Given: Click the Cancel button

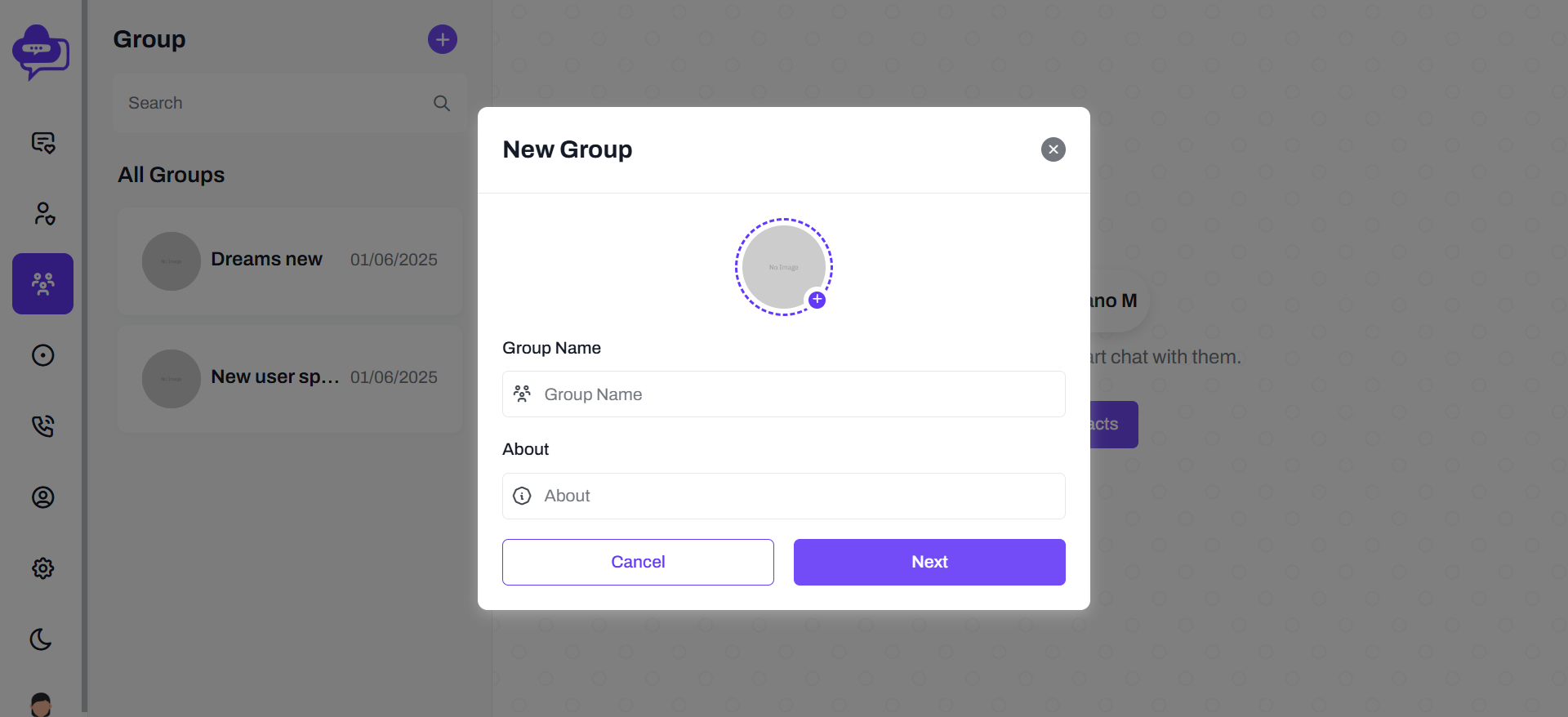Looking at the screenshot, I should (x=638, y=562).
